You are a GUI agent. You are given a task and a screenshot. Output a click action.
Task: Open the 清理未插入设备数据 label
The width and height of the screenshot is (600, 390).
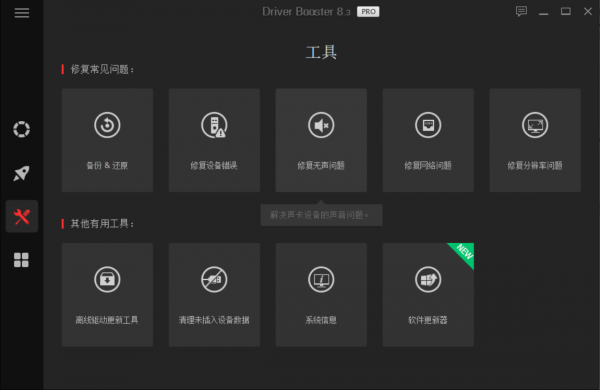(214, 320)
